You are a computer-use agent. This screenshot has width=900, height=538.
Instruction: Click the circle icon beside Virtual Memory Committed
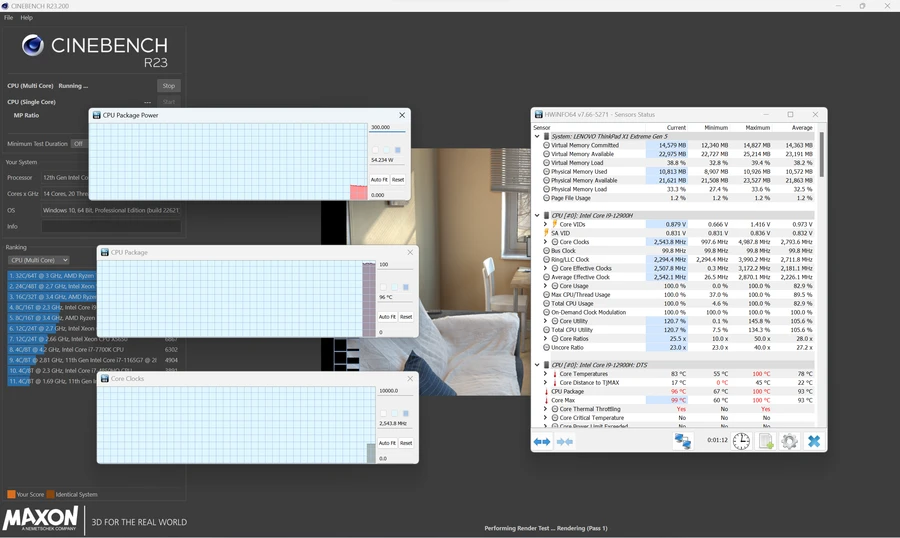(546, 145)
